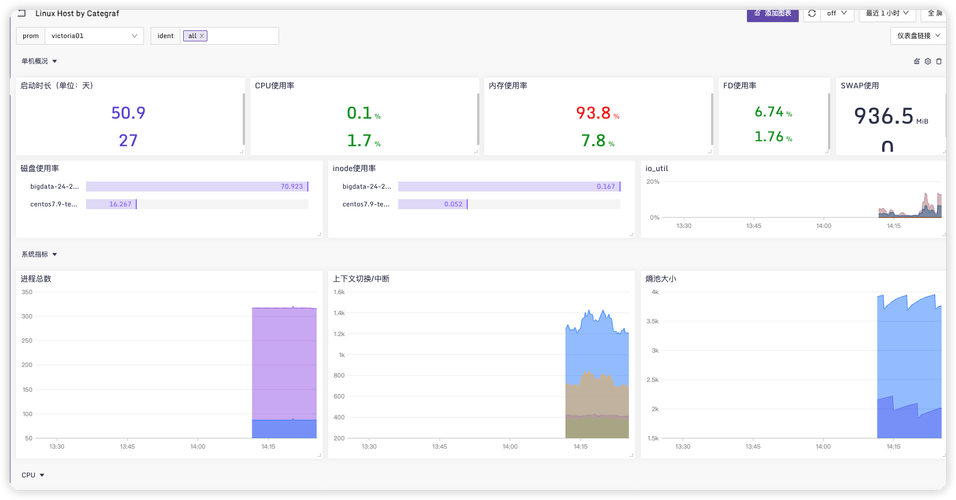The height and width of the screenshot is (500, 956).
Task: Click the tan area in 上下文切换/中断 chart
Action: point(597,396)
